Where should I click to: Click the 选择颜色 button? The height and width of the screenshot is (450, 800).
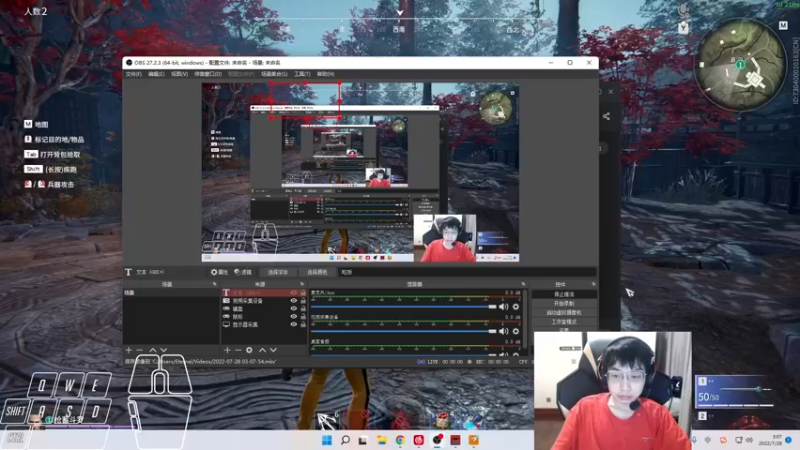point(317,272)
